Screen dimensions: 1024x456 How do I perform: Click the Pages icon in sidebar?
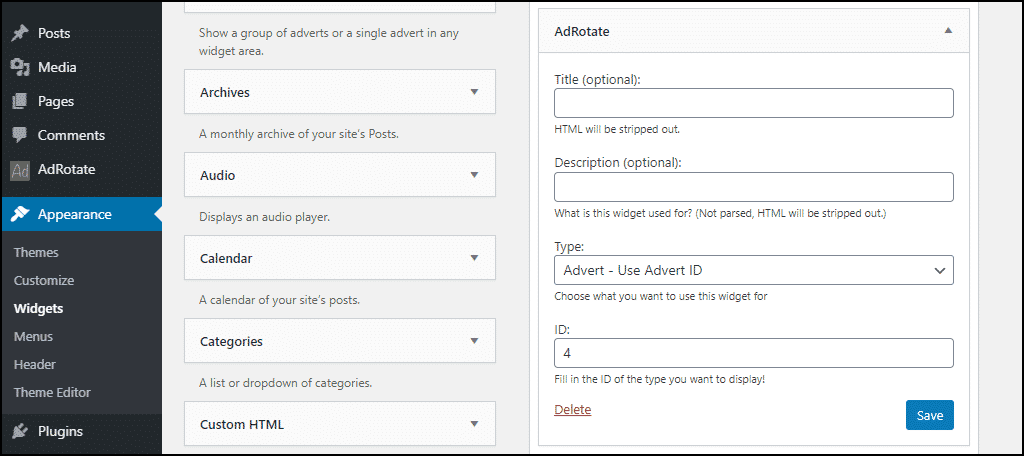(20, 101)
